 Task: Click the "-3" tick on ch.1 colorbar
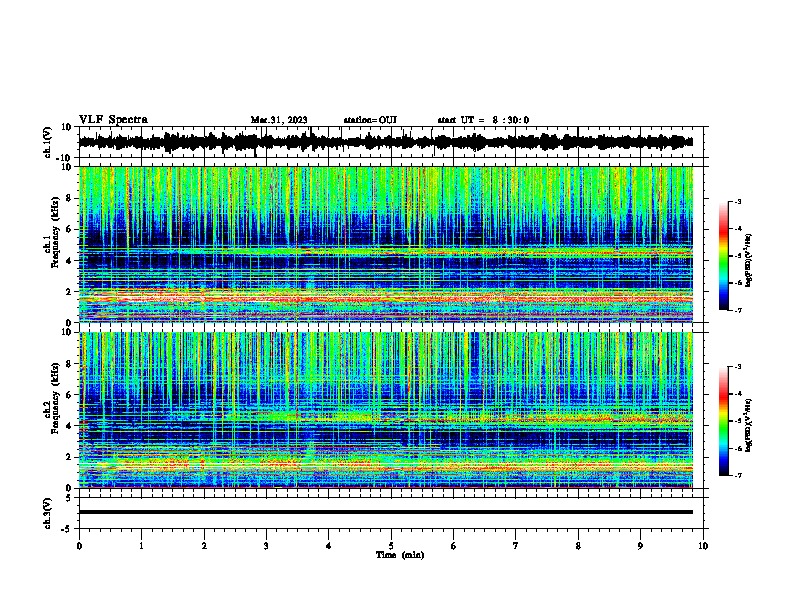click(x=738, y=201)
